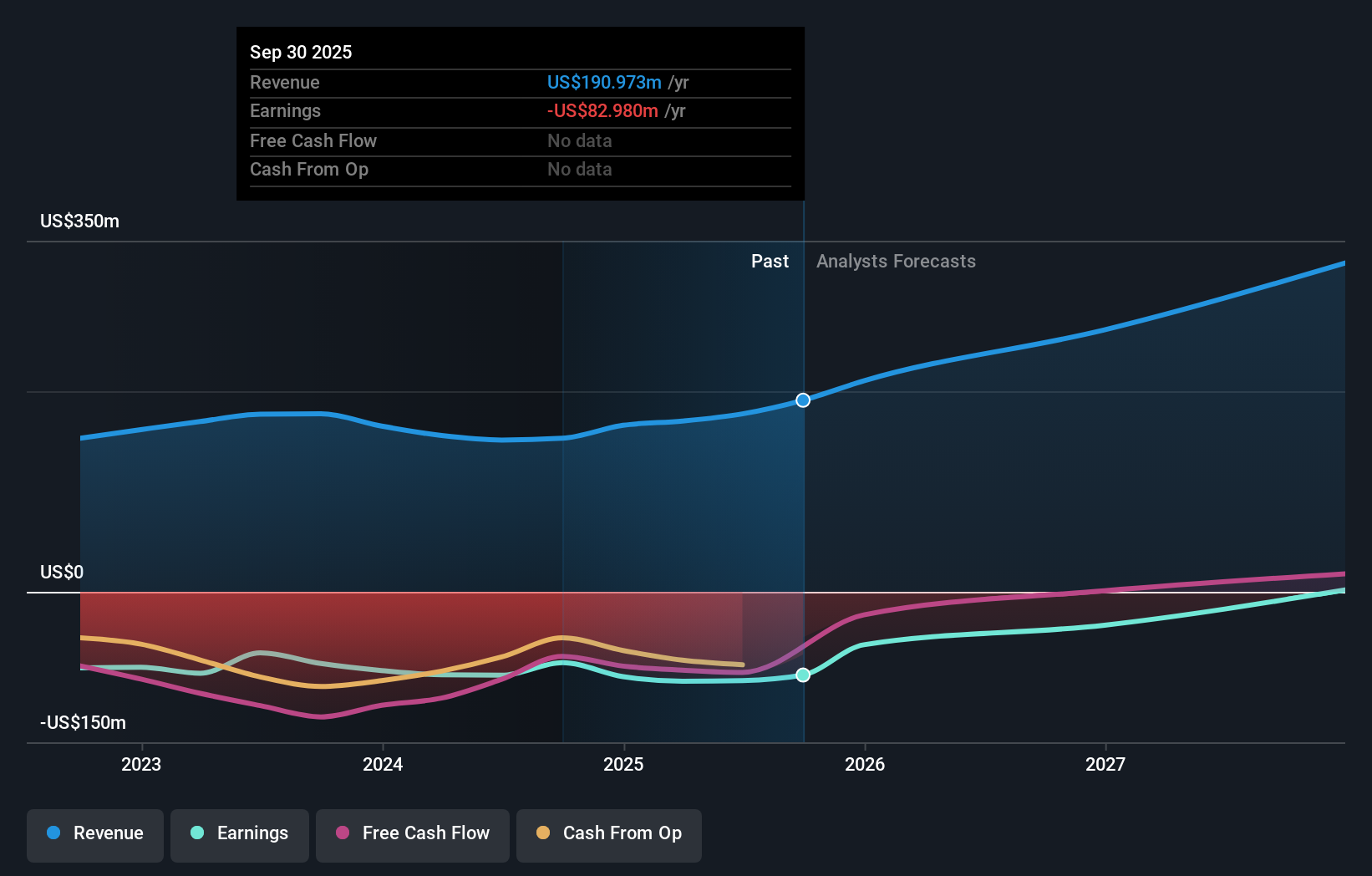Select the Analysts Forecasts label

pyautogui.click(x=896, y=261)
